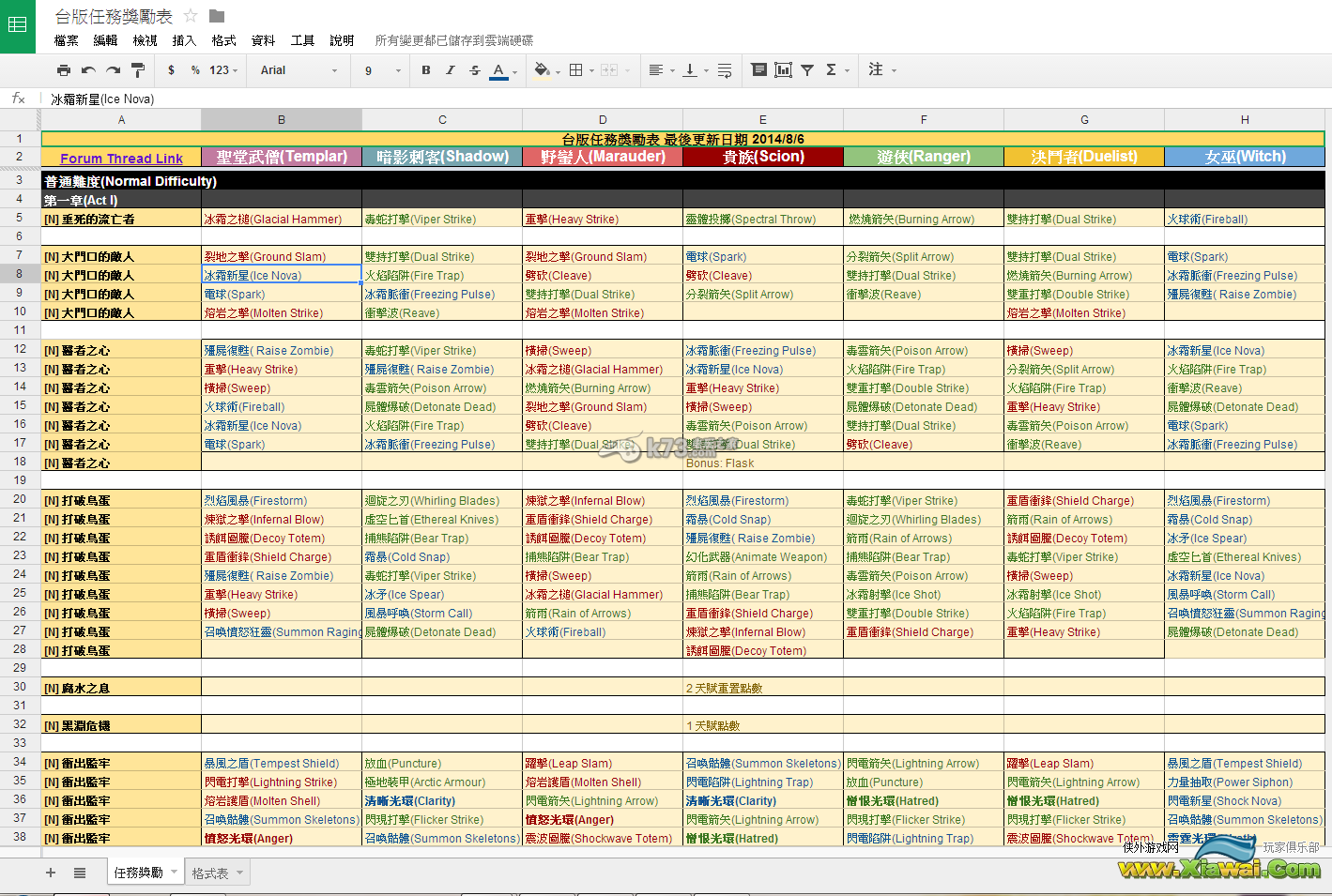
Task: Toggle the filter
Action: point(807,70)
